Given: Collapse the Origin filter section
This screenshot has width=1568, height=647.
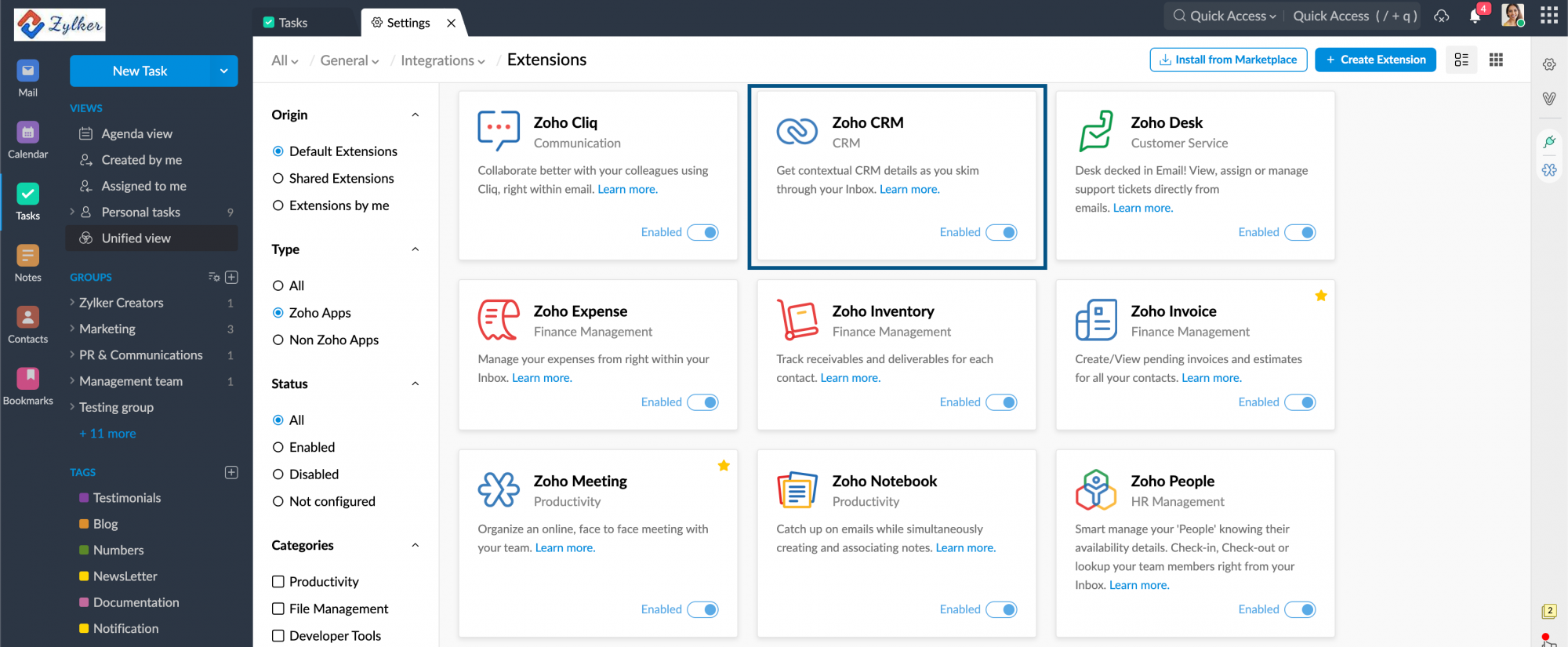Looking at the screenshot, I should (416, 115).
